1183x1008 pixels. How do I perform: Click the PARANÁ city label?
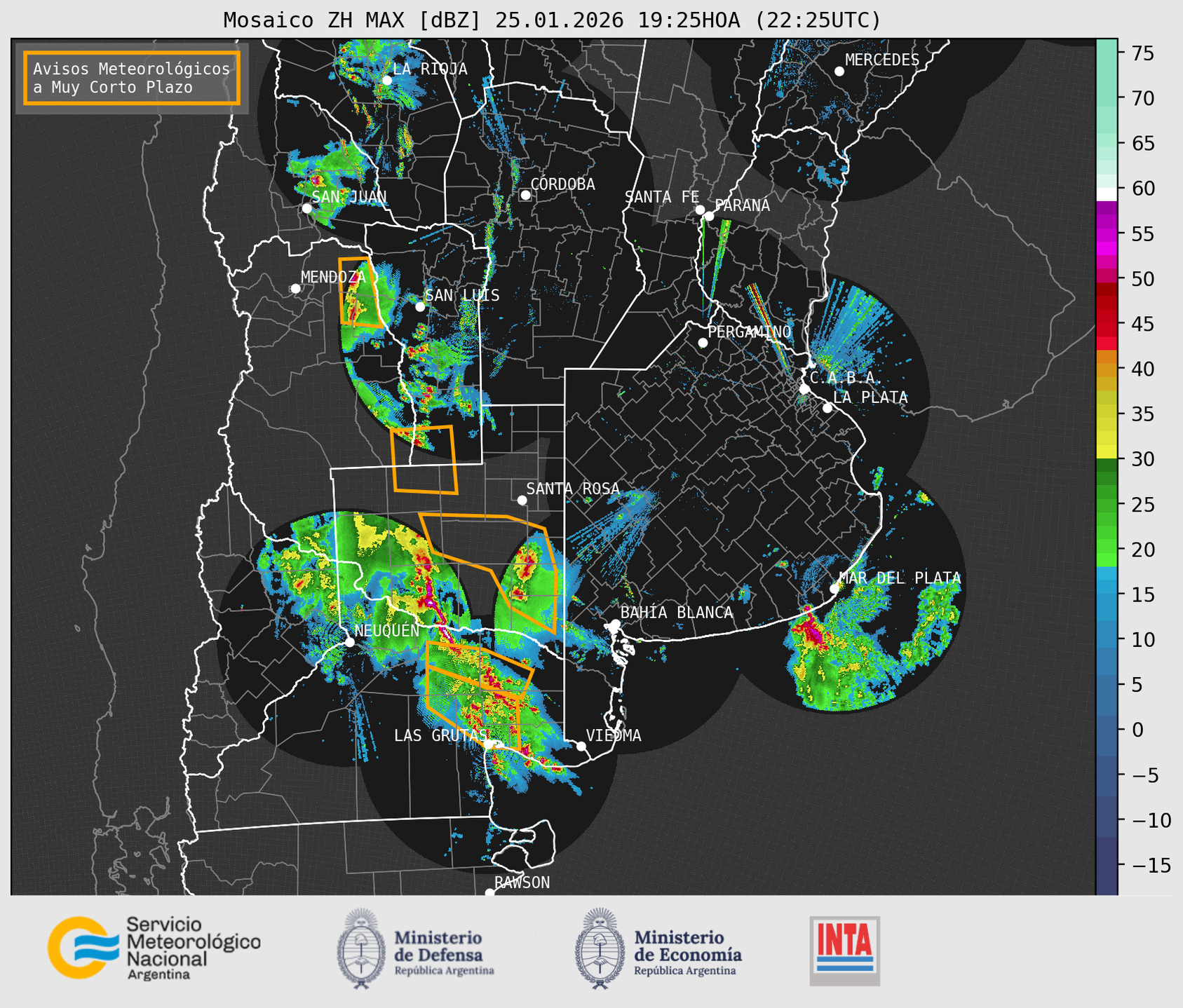[742, 205]
